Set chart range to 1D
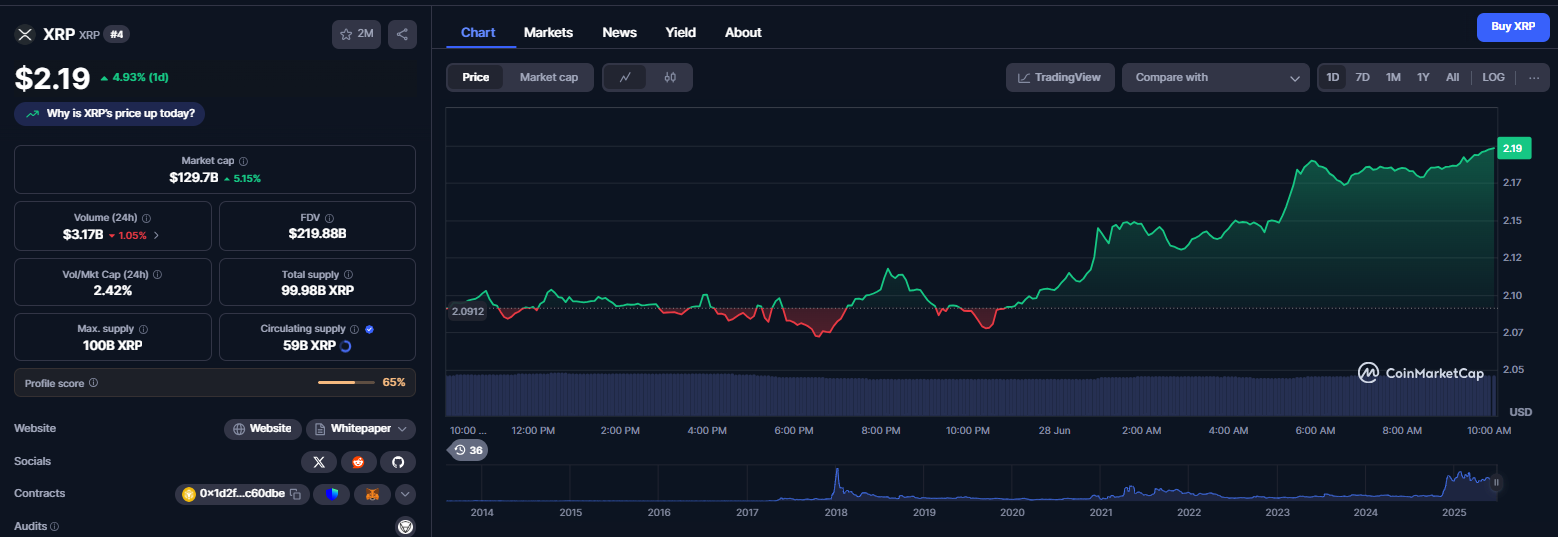The image size is (1558, 537). point(1333,77)
